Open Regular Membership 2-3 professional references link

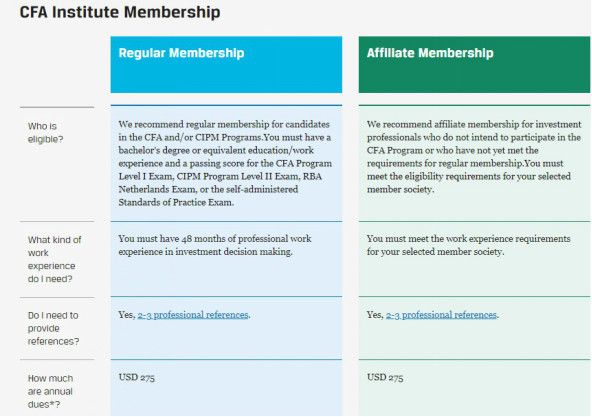coord(193,315)
